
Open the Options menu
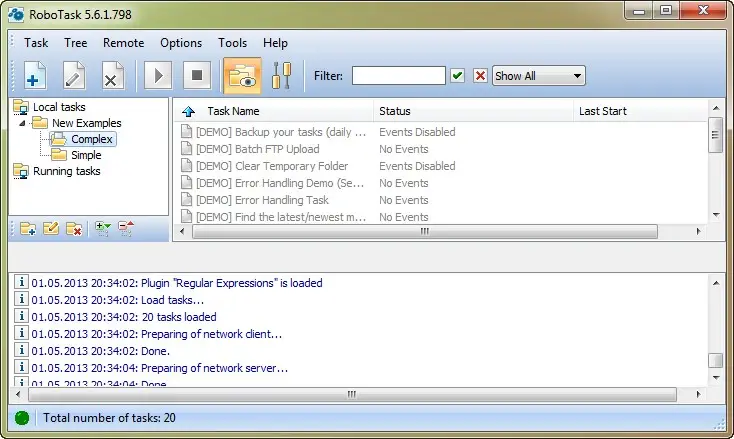point(181,43)
